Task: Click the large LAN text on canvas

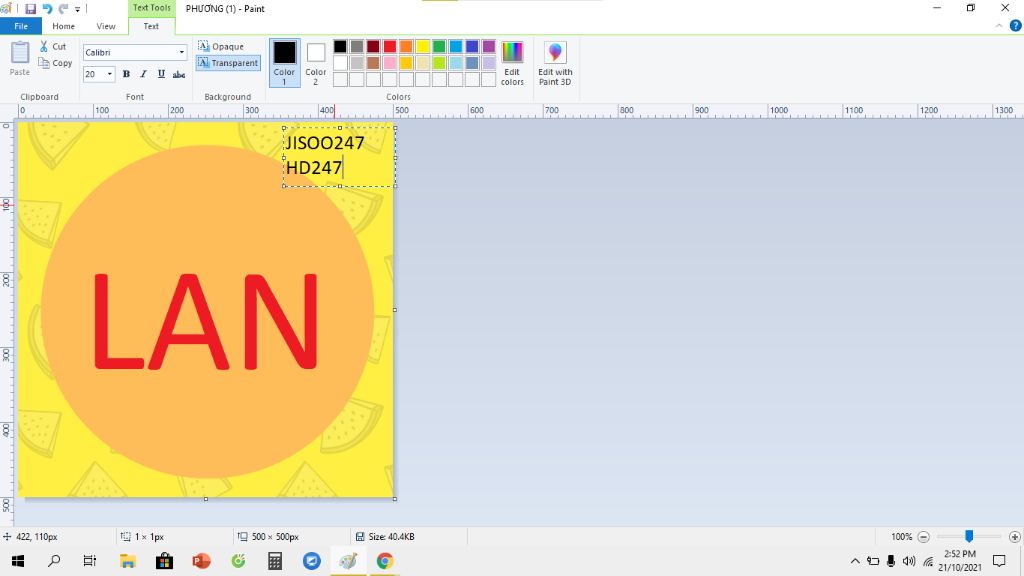Action: 206,322
